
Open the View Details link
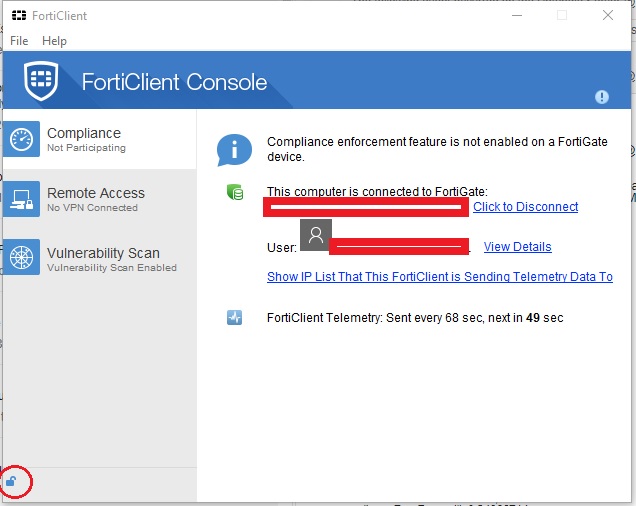pyautogui.click(x=517, y=247)
